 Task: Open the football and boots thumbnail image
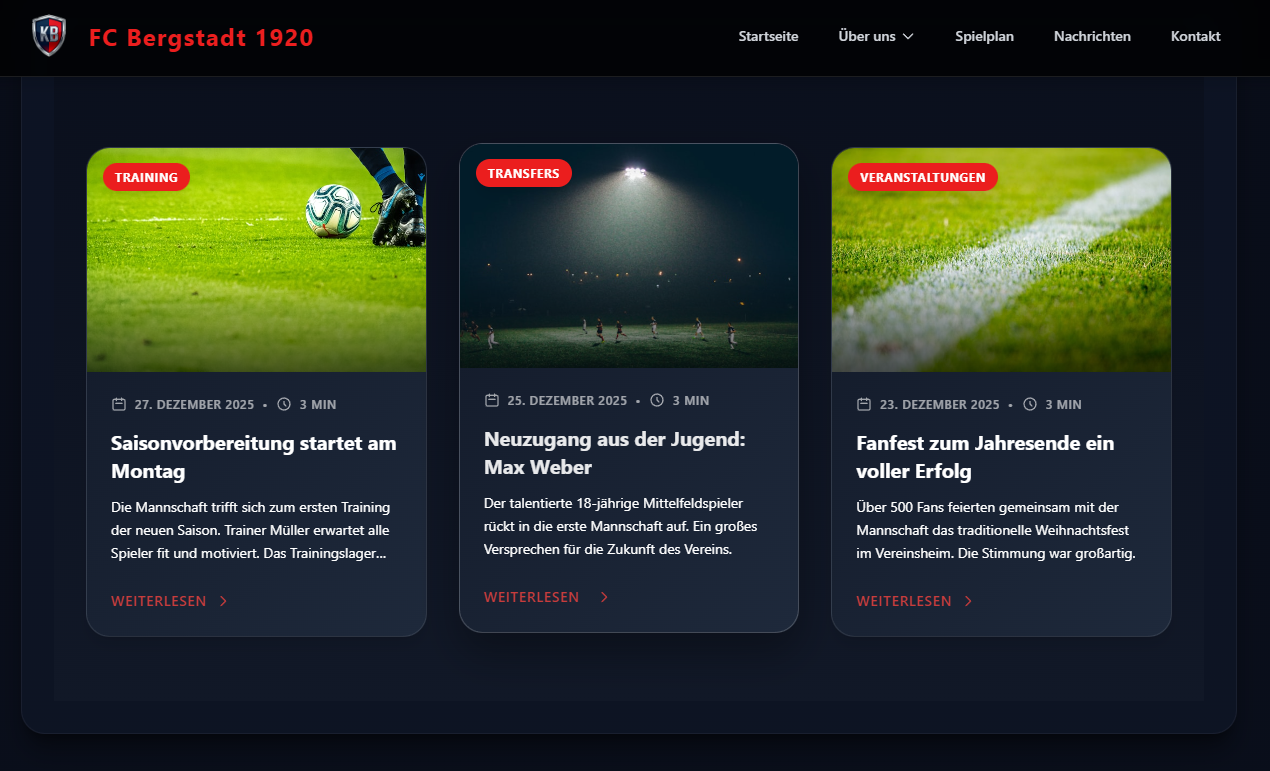pyautogui.click(x=257, y=260)
